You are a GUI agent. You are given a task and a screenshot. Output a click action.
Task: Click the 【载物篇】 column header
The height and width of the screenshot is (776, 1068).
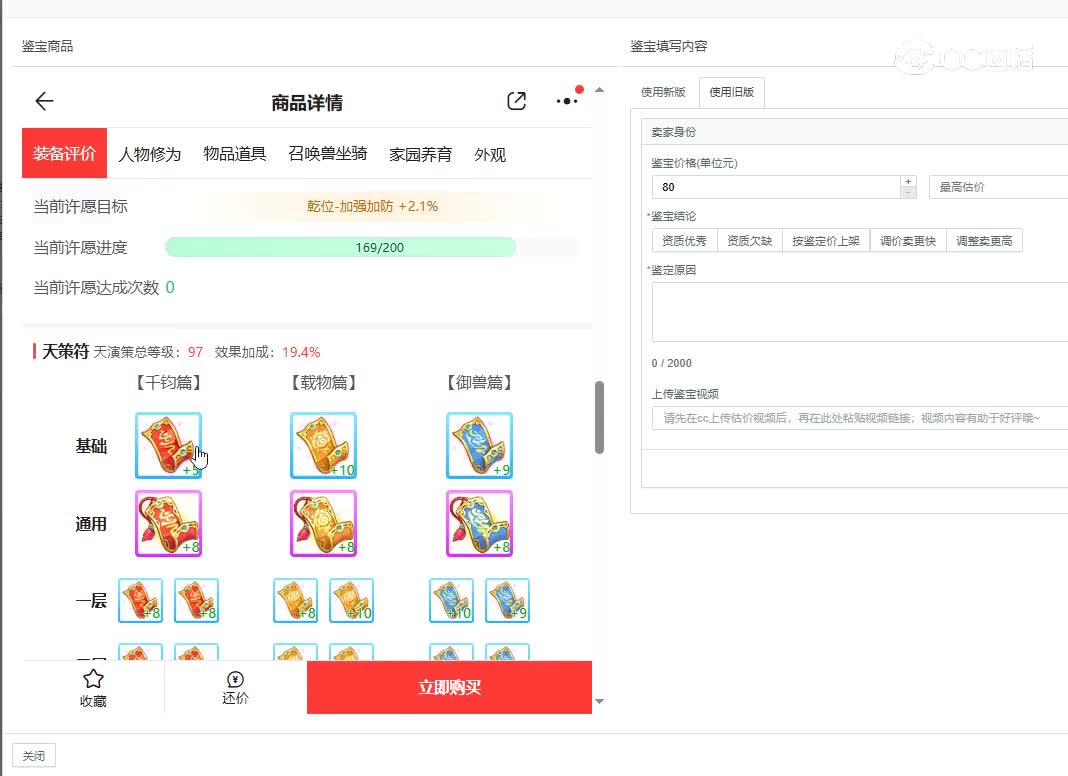tap(324, 382)
